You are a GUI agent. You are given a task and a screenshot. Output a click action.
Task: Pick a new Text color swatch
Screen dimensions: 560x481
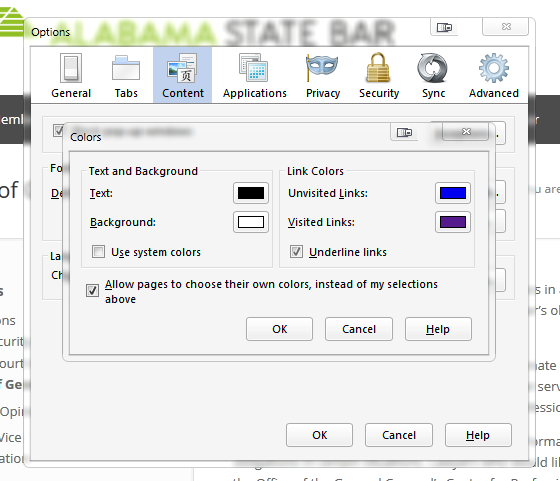tap(251, 193)
